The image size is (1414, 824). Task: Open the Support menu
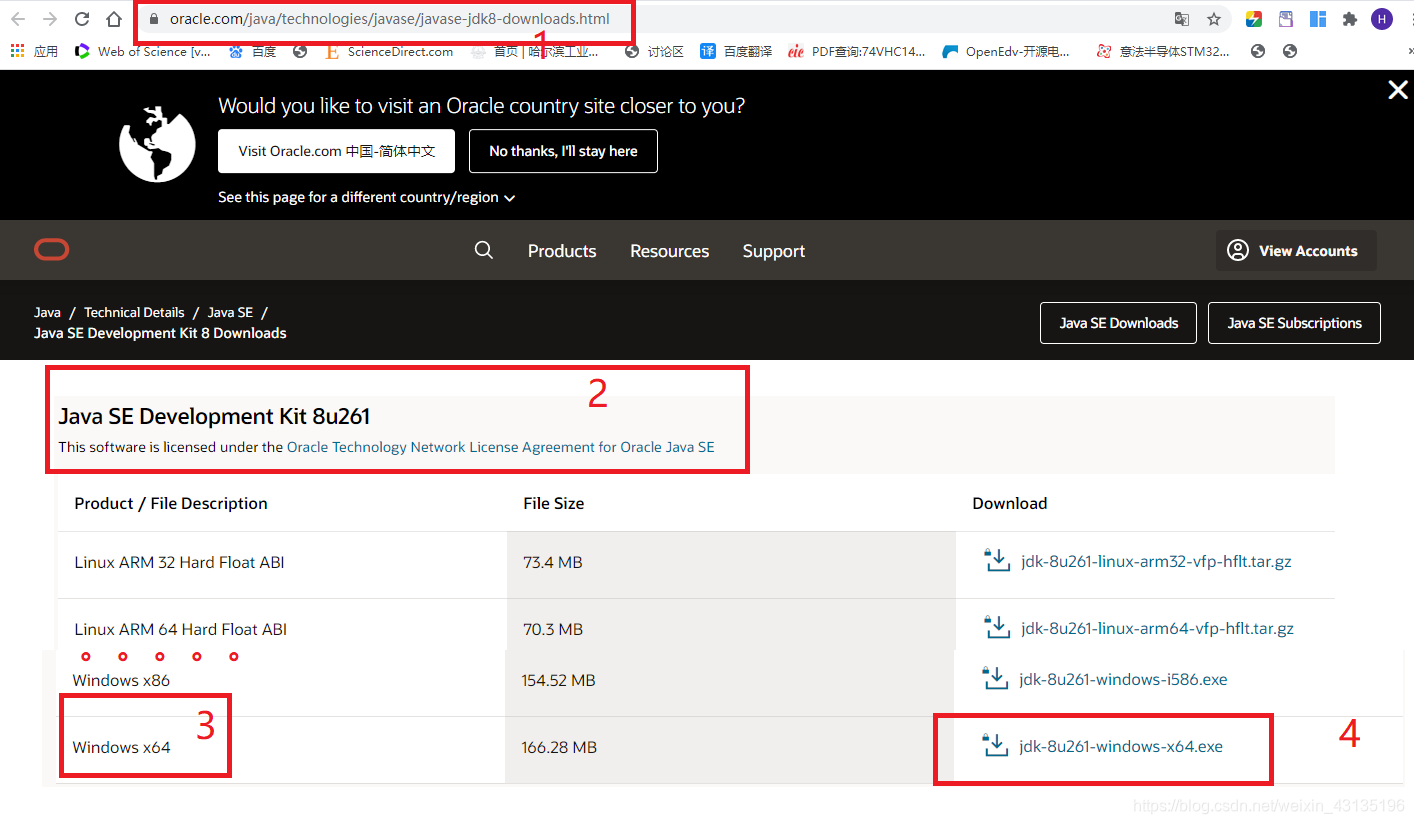774,251
